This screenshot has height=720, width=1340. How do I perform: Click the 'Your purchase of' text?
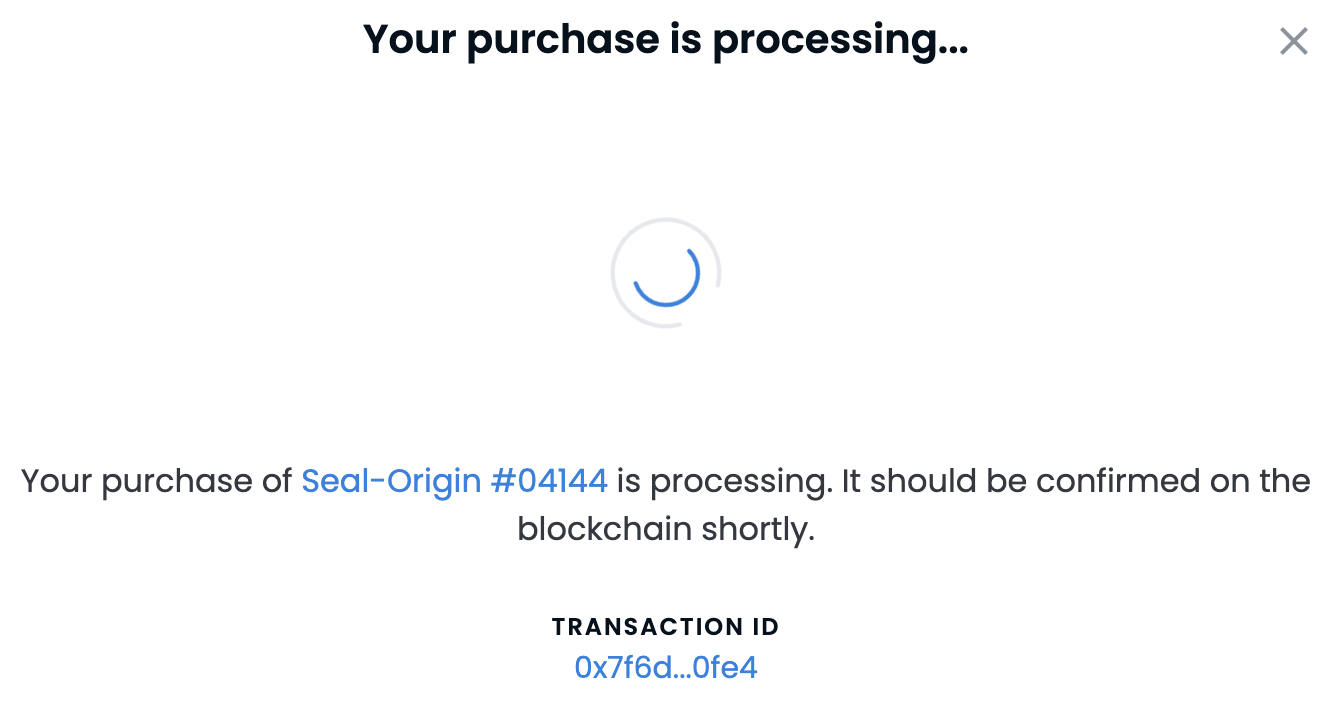[157, 481]
